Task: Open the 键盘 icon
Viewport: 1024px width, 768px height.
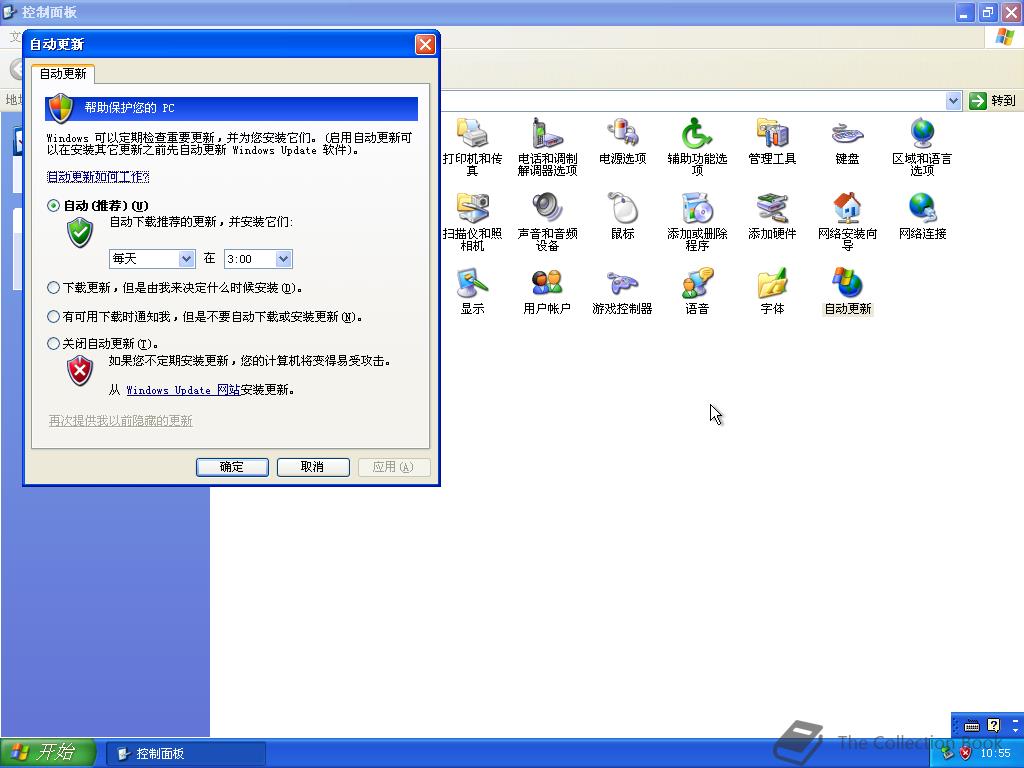Action: point(847,141)
